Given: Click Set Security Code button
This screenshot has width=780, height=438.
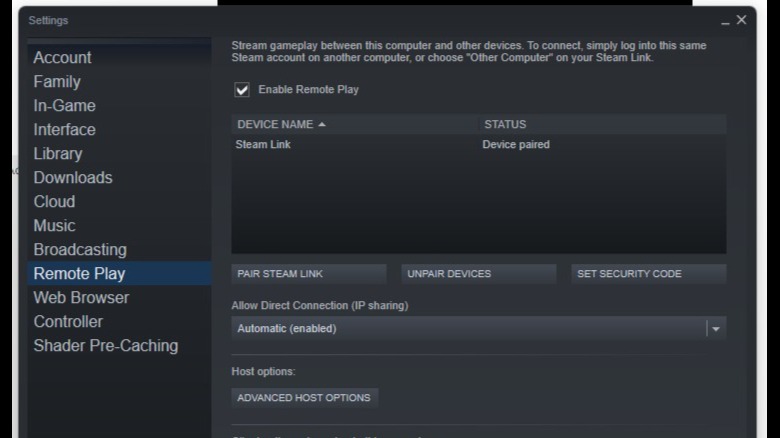Looking at the screenshot, I should tap(649, 274).
